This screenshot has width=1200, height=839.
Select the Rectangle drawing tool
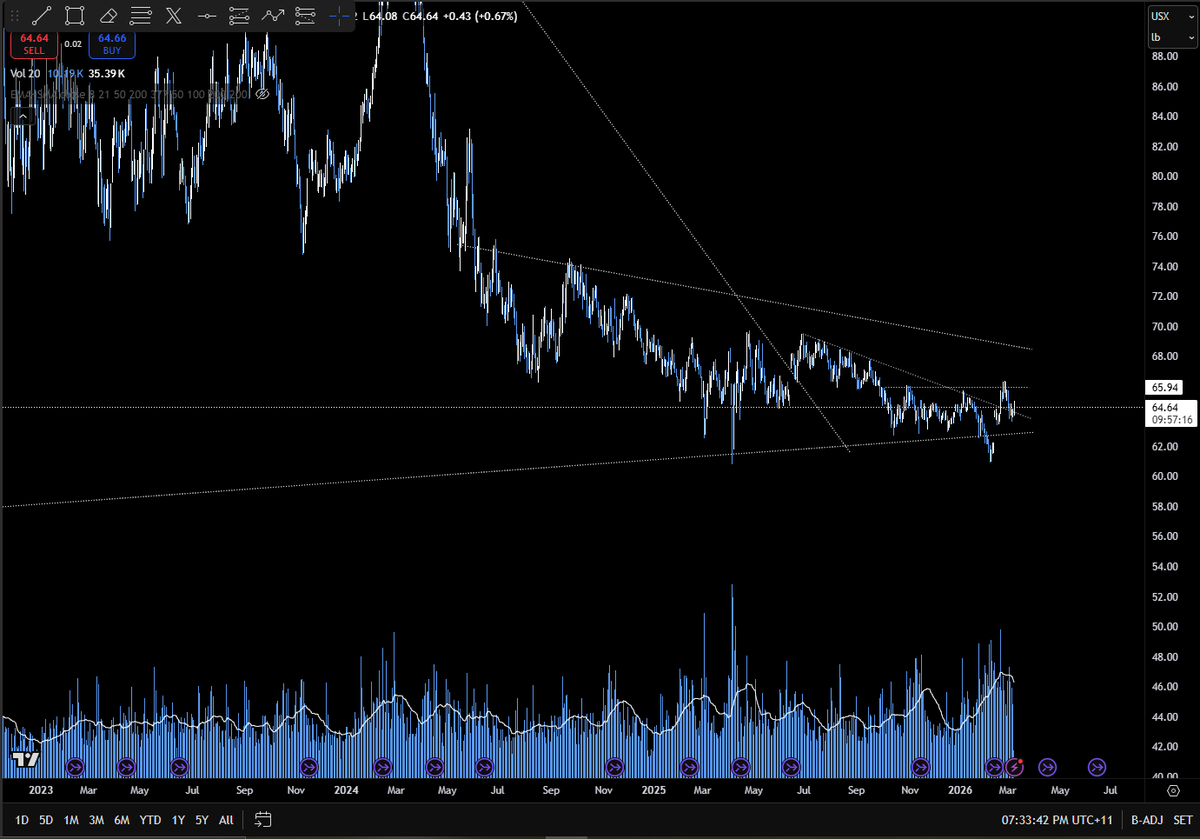[x=74, y=15]
